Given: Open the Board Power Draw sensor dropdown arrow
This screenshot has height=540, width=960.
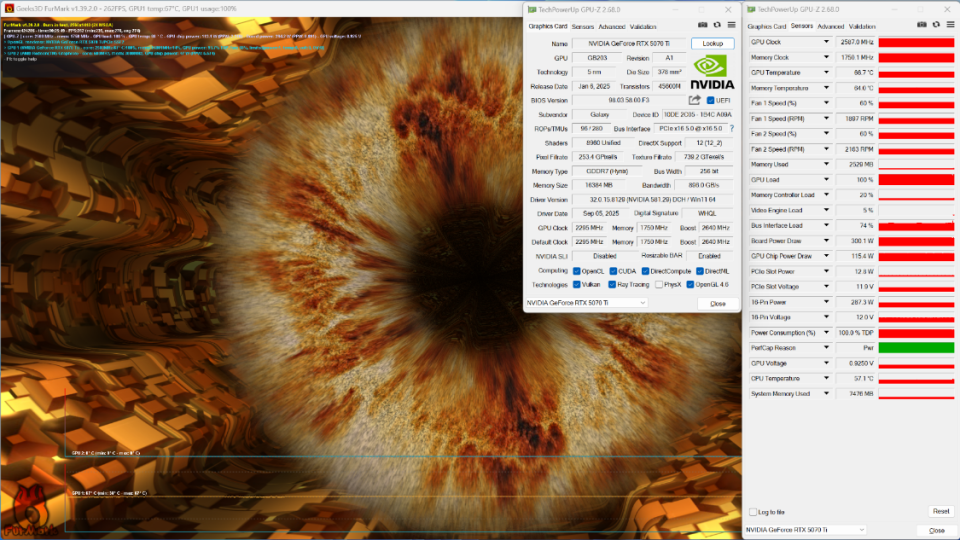Looking at the screenshot, I should pyautogui.click(x=826, y=241).
